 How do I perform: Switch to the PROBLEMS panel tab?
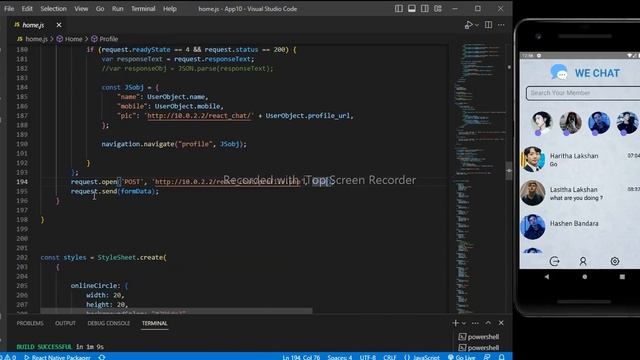(x=30, y=323)
